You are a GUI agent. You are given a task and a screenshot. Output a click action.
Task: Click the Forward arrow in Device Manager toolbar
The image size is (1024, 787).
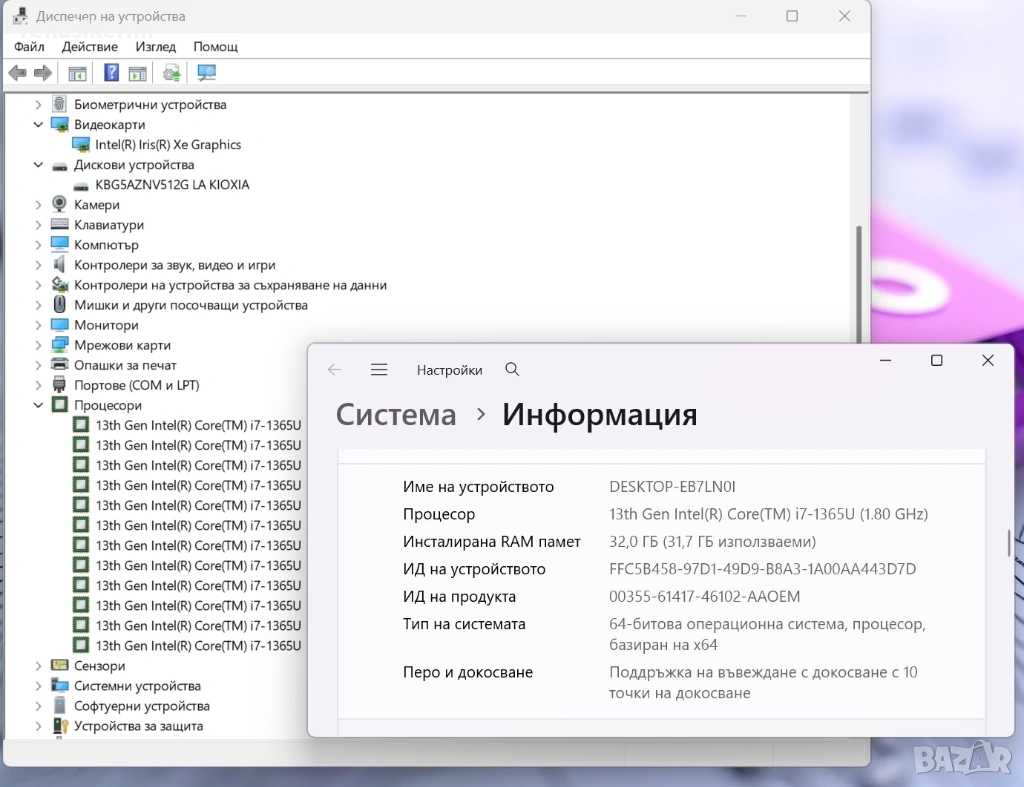point(42,73)
